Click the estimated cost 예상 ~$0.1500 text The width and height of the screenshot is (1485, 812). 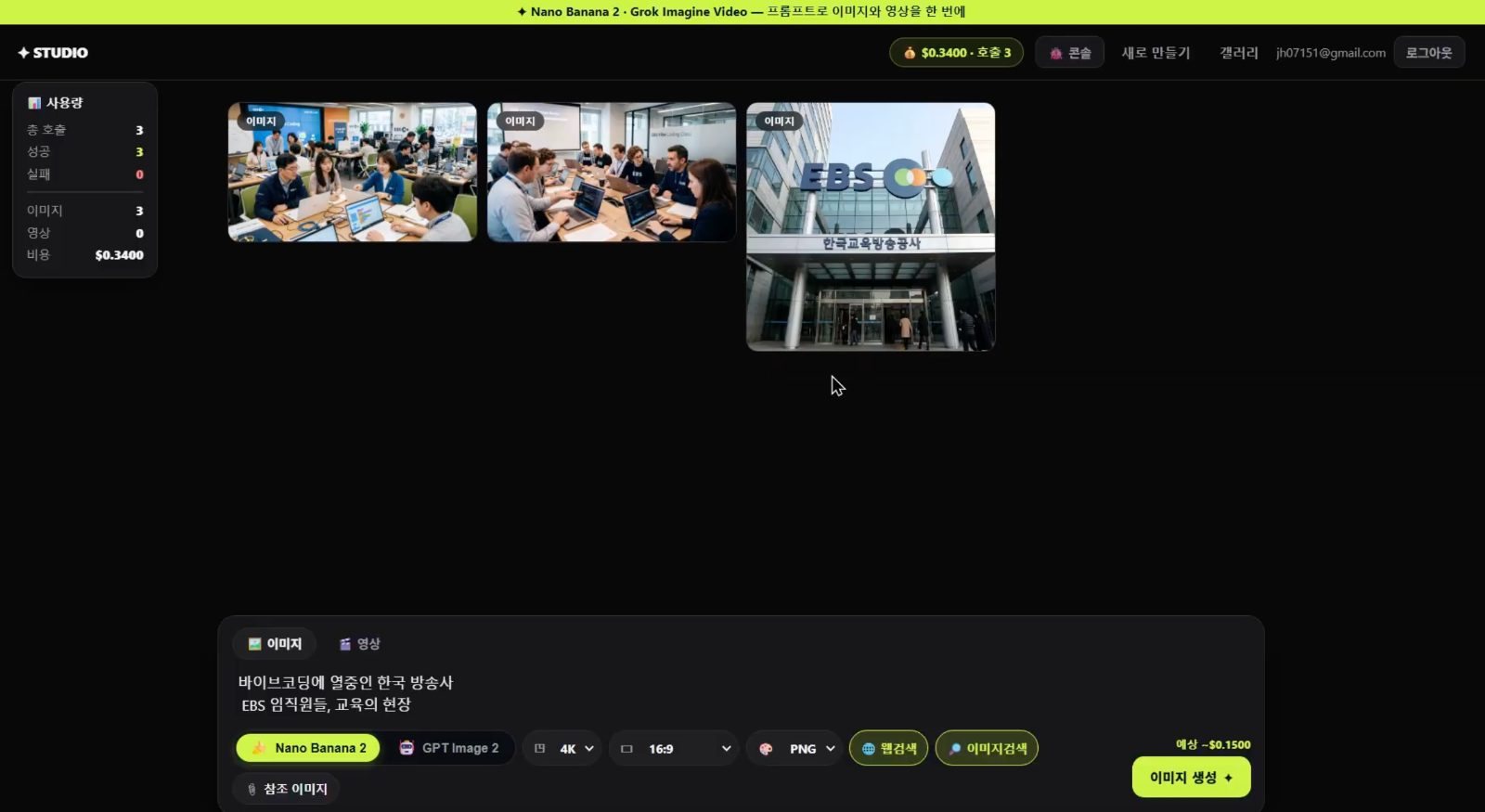1213,744
